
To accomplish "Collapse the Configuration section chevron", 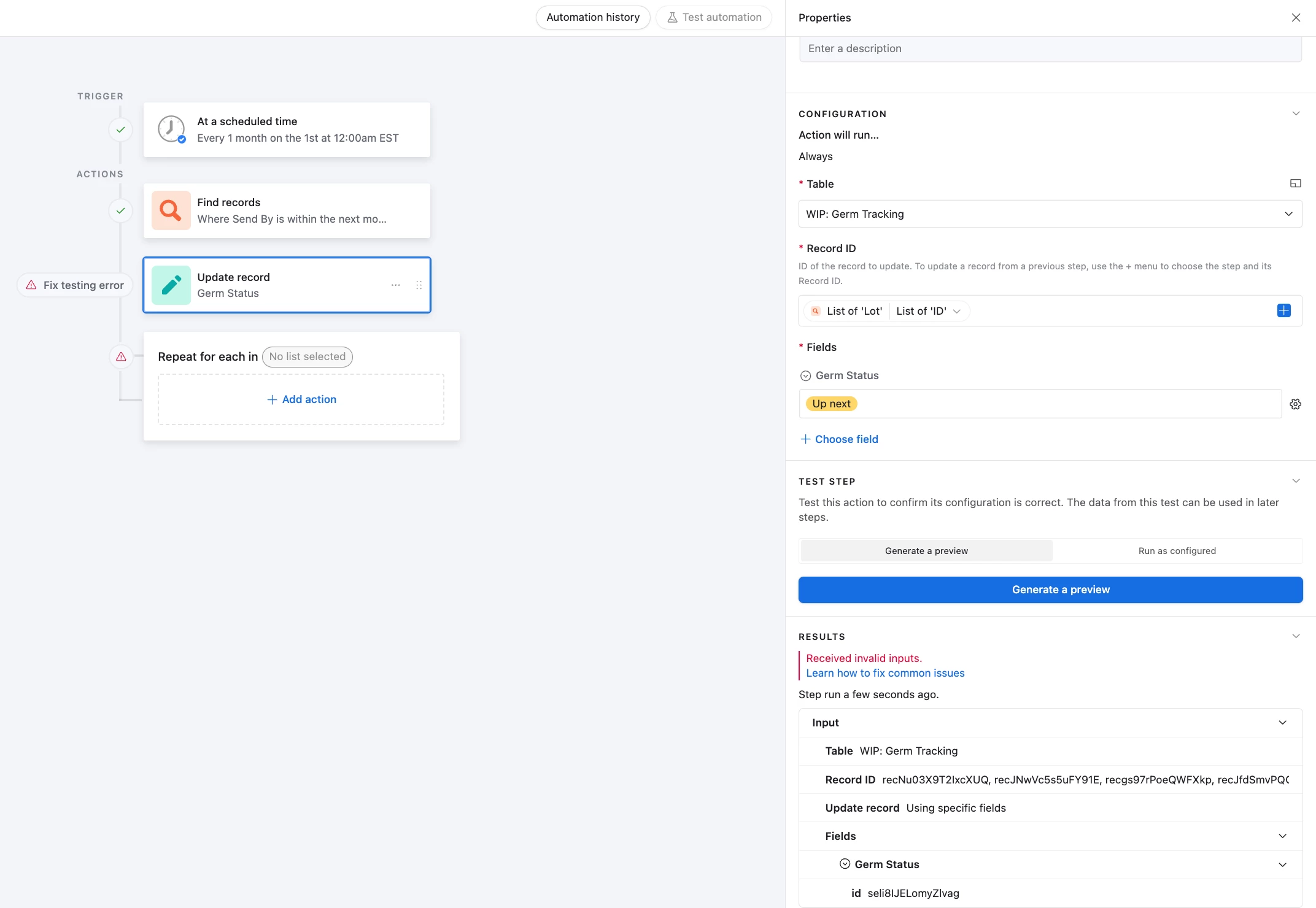I will (x=1296, y=113).
